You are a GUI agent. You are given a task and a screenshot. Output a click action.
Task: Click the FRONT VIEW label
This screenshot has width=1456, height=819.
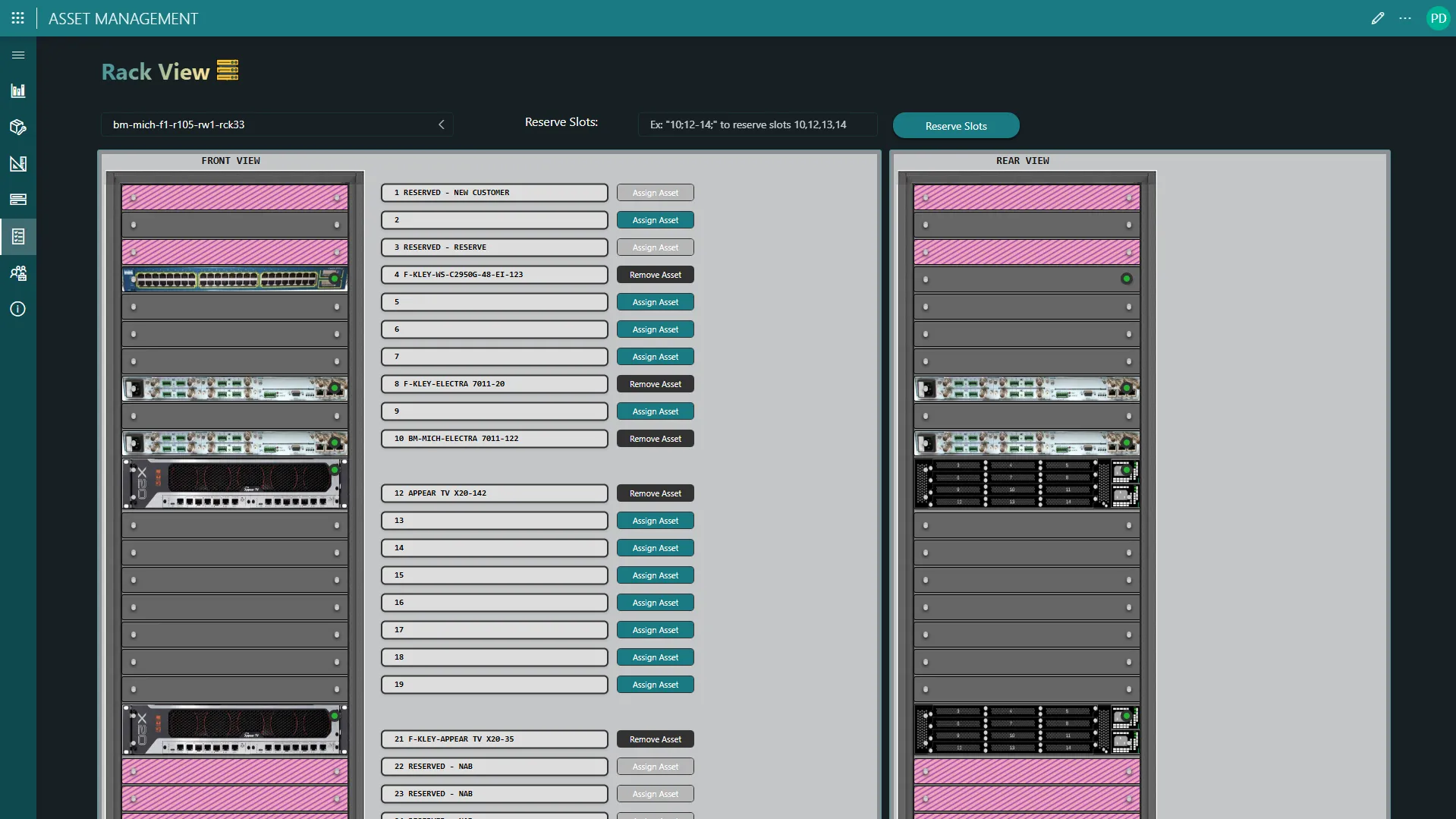click(231, 161)
